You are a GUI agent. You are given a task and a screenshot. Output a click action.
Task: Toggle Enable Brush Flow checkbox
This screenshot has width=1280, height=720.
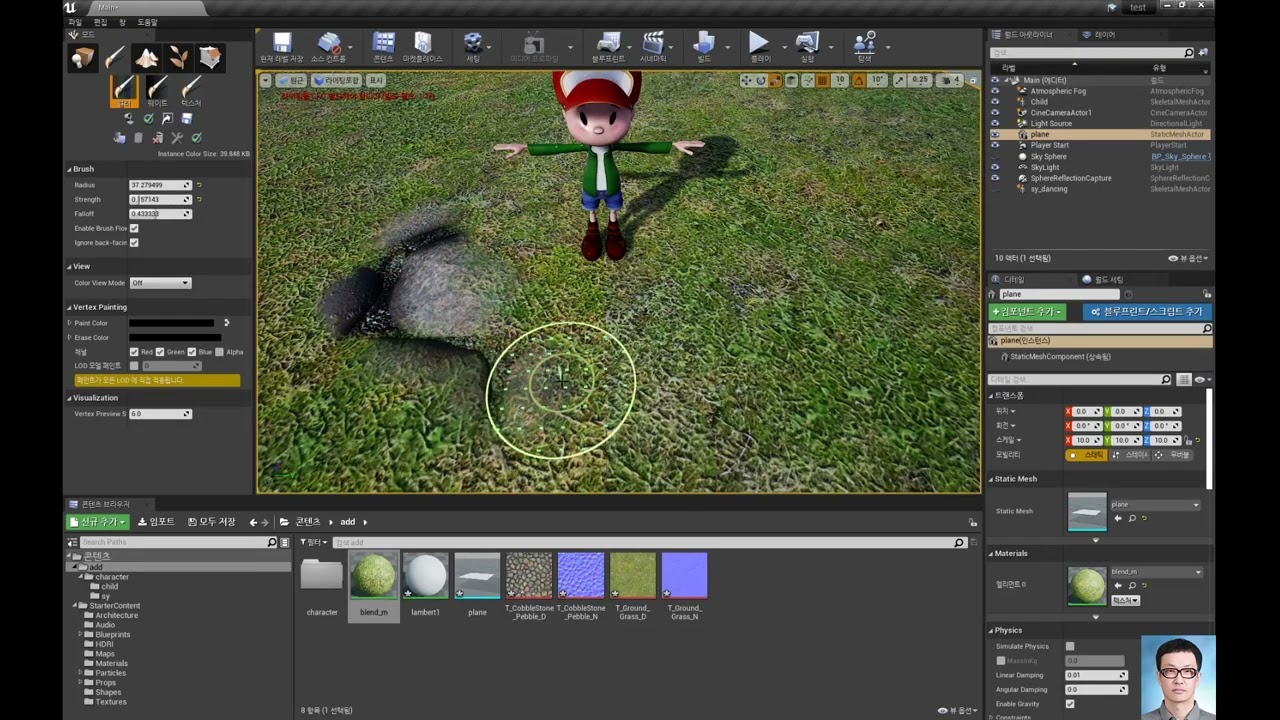point(134,228)
